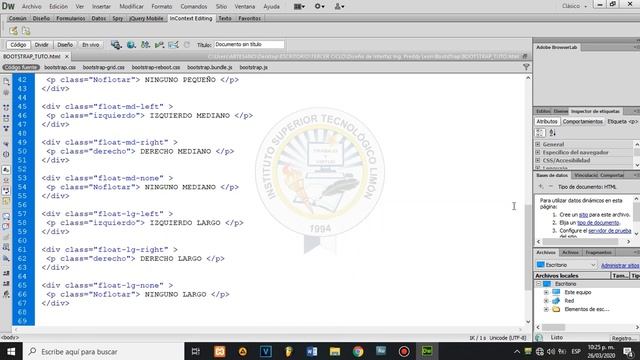This screenshot has width=640, height=360.
Task: Switch to Diseño view
Action: pyautogui.click(x=65, y=45)
